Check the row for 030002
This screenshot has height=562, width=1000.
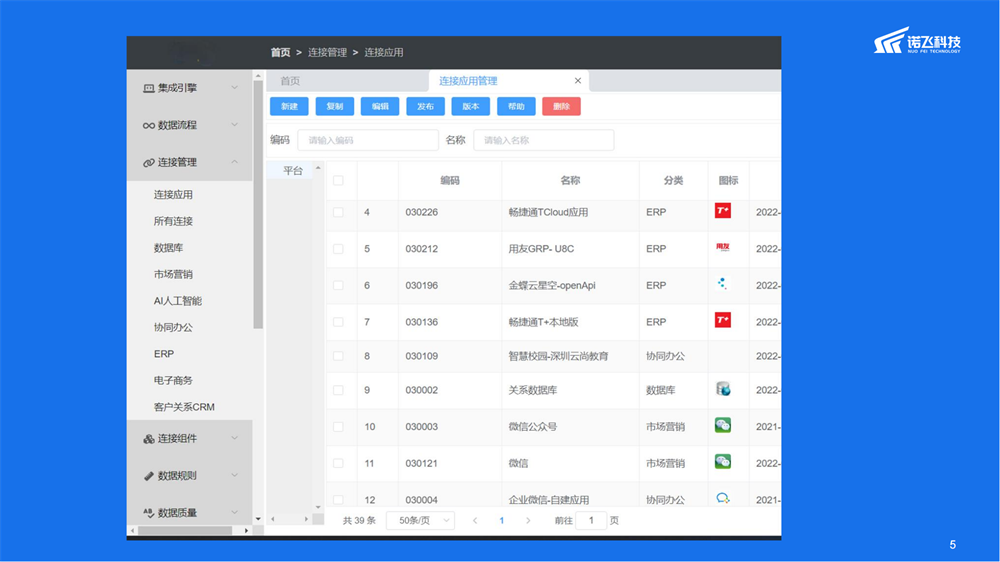click(x=338, y=390)
